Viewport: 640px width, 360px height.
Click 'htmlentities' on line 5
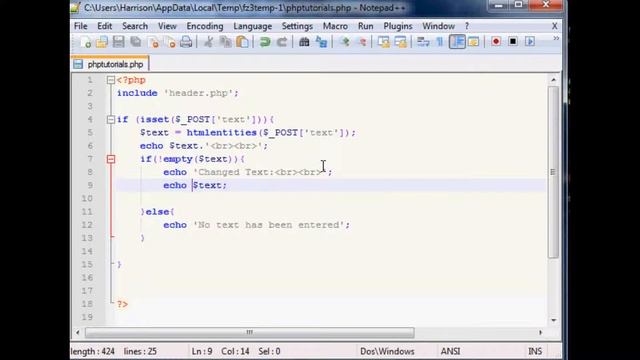[222, 133]
